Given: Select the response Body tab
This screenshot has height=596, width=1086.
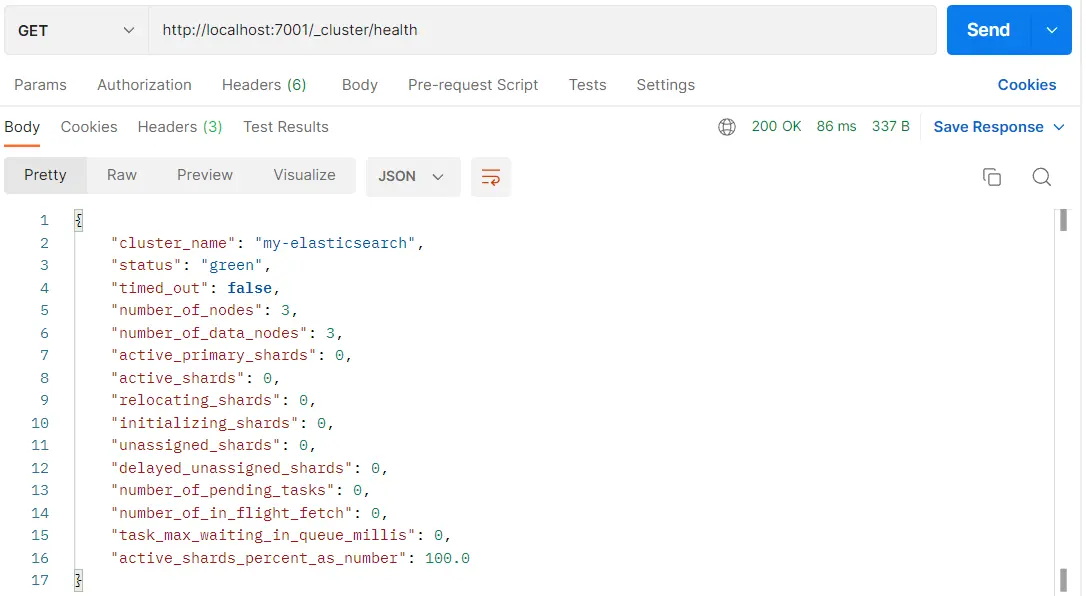Looking at the screenshot, I should point(22,127).
